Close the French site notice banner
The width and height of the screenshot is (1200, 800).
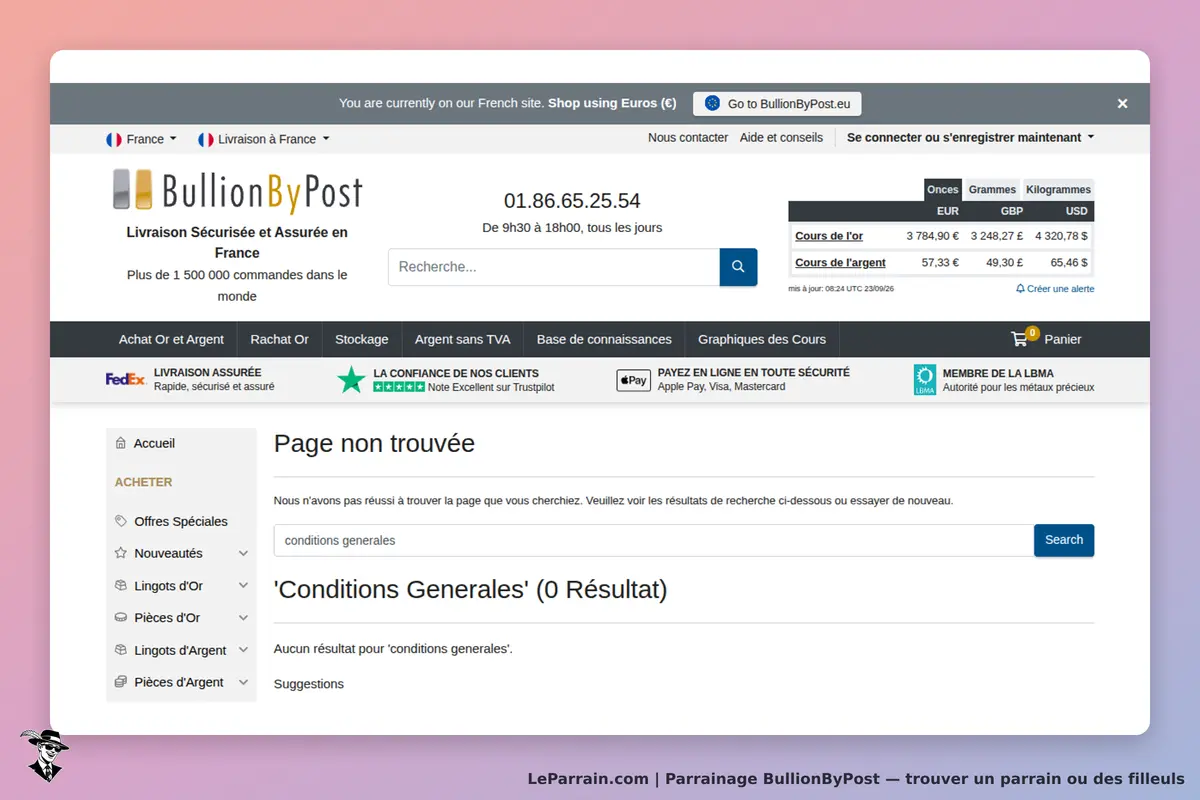(x=1122, y=103)
